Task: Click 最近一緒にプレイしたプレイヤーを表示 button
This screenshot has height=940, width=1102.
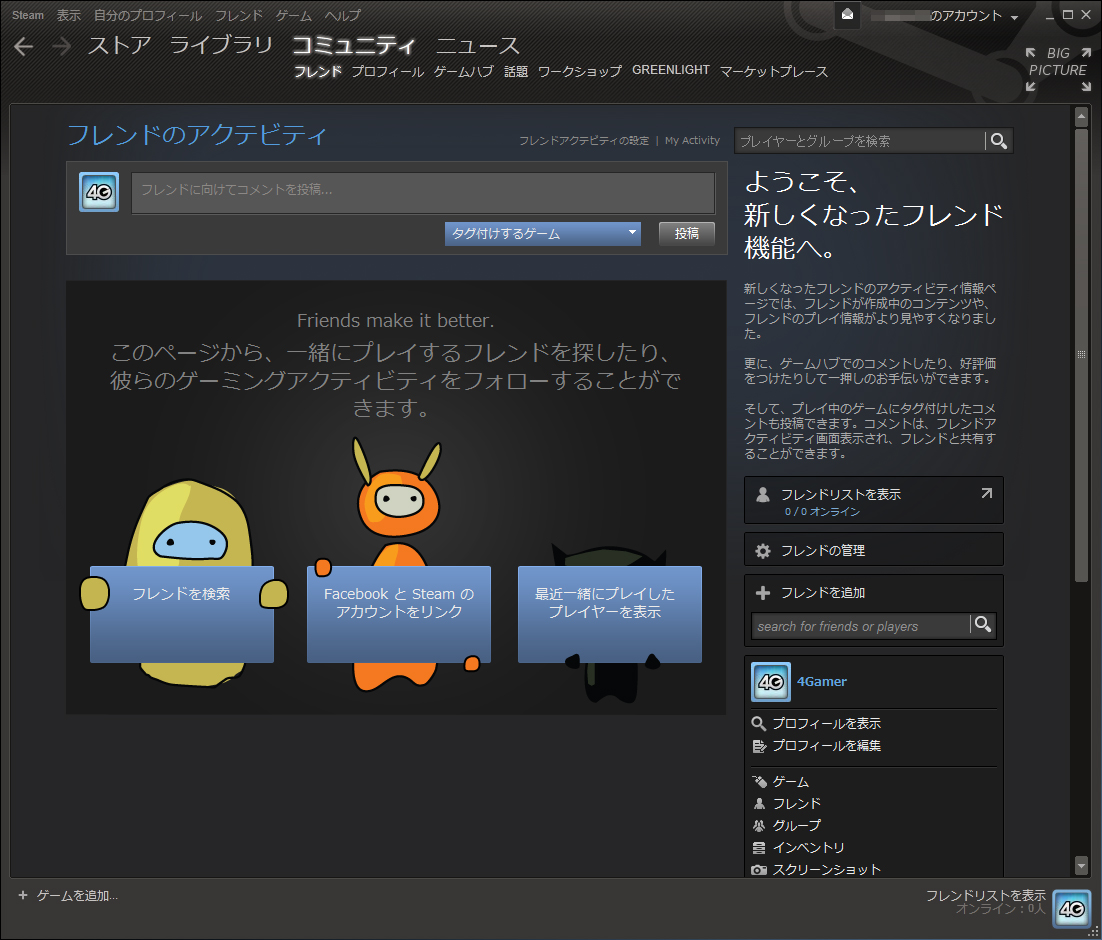Action: pyautogui.click(x=609, y=614)
